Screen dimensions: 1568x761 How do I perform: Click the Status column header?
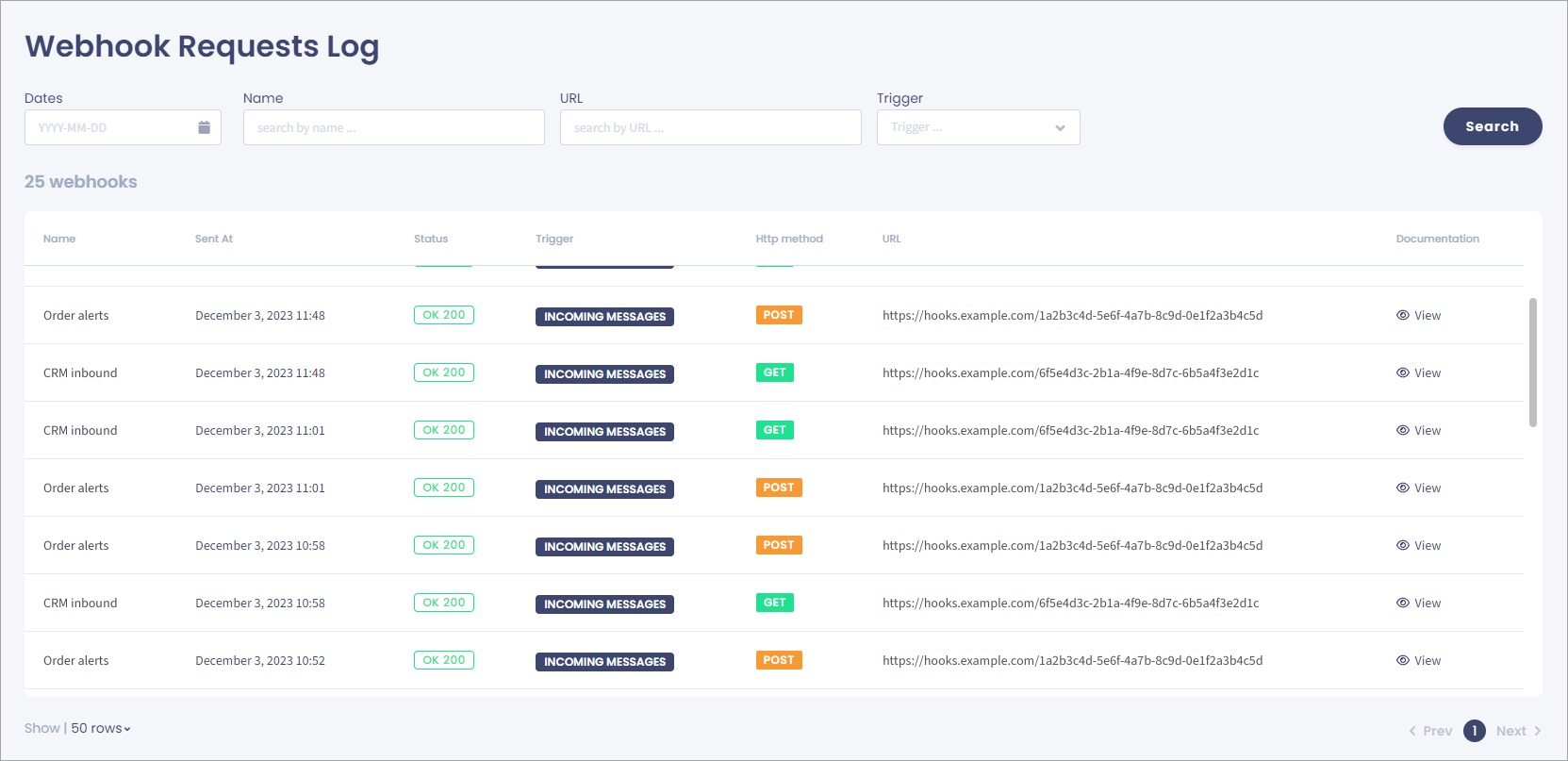pyautogui.click(x=431, y=239)
